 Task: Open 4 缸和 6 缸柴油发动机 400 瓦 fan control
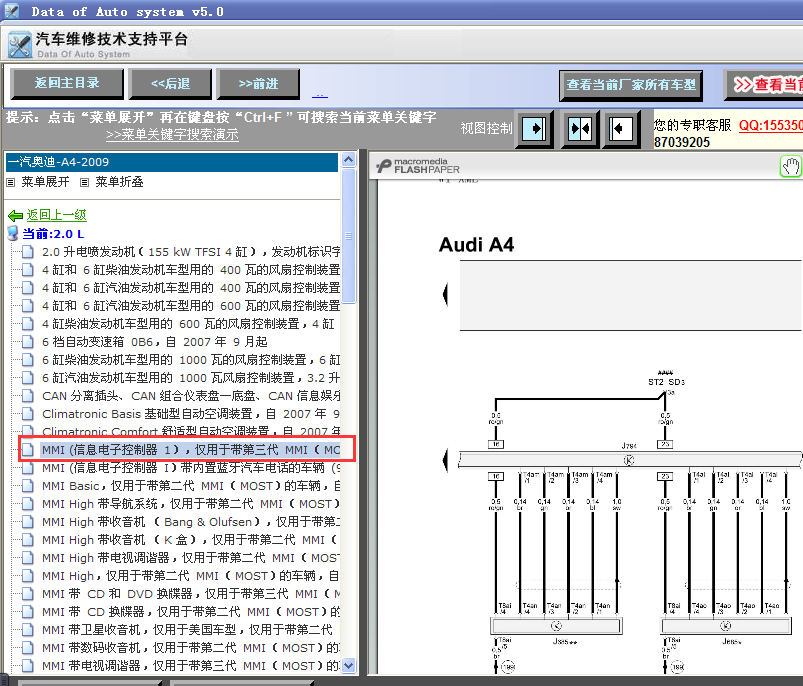point(191,270)
